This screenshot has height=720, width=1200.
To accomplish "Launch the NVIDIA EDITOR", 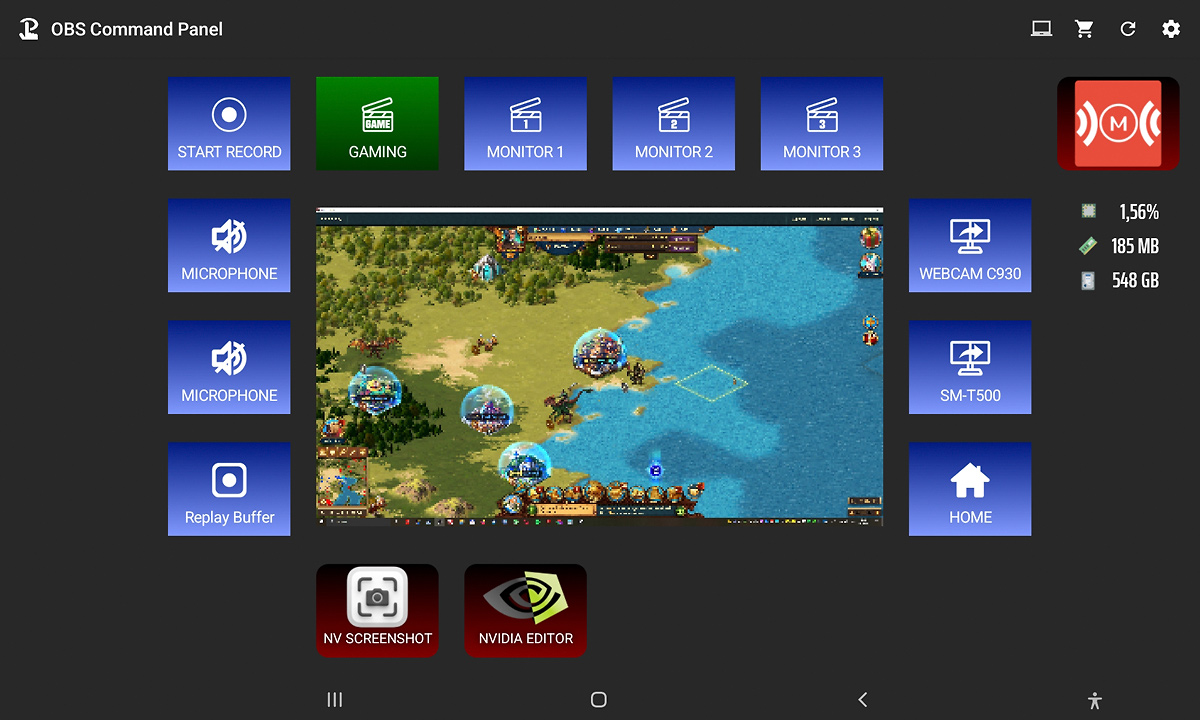I will [x=525, y=611].
